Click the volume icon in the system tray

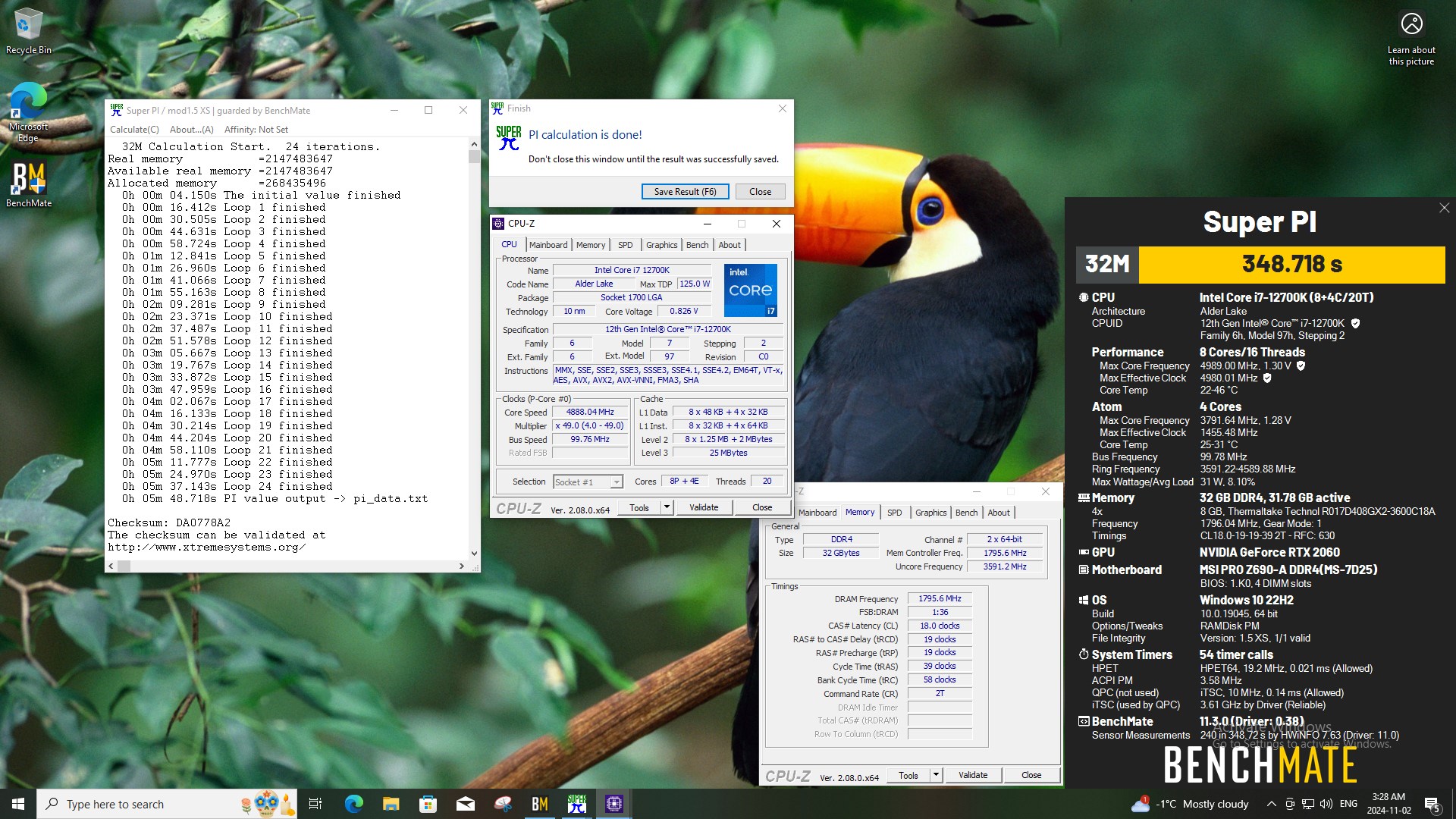coord(1326,804)
